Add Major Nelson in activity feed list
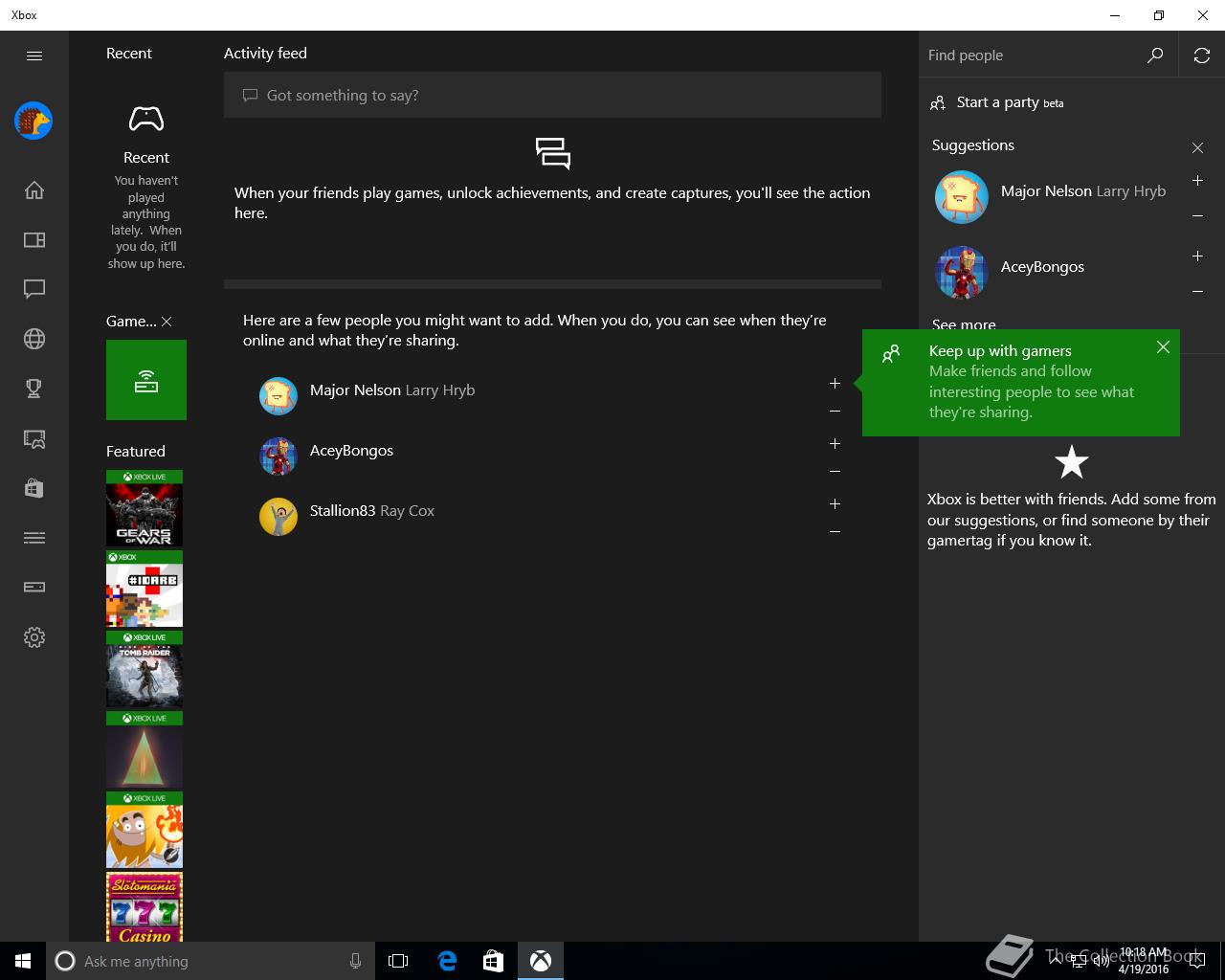 pos(835,384)
